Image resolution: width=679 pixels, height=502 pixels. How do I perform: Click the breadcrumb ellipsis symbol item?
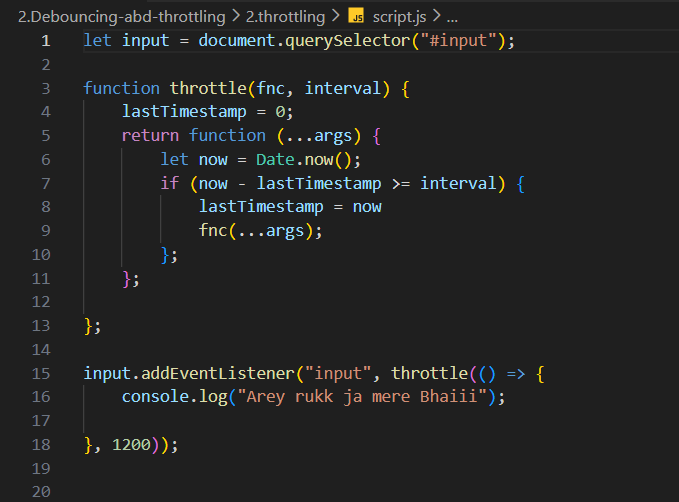452,18
